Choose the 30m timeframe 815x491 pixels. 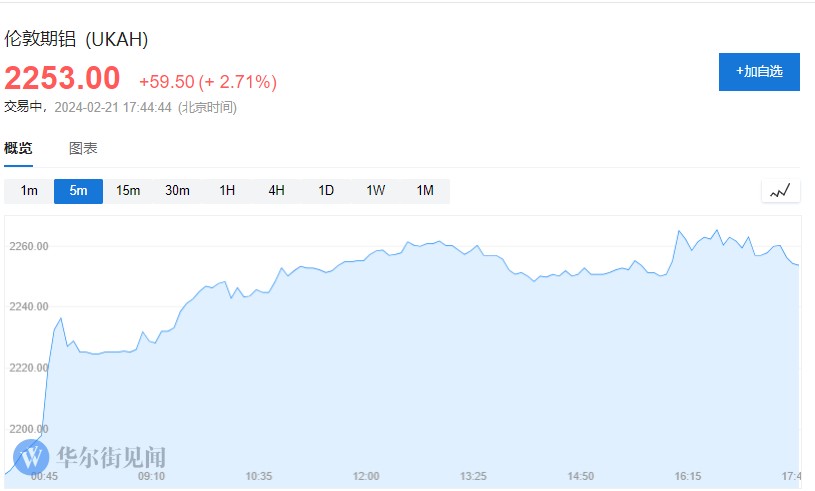point(177,191)
